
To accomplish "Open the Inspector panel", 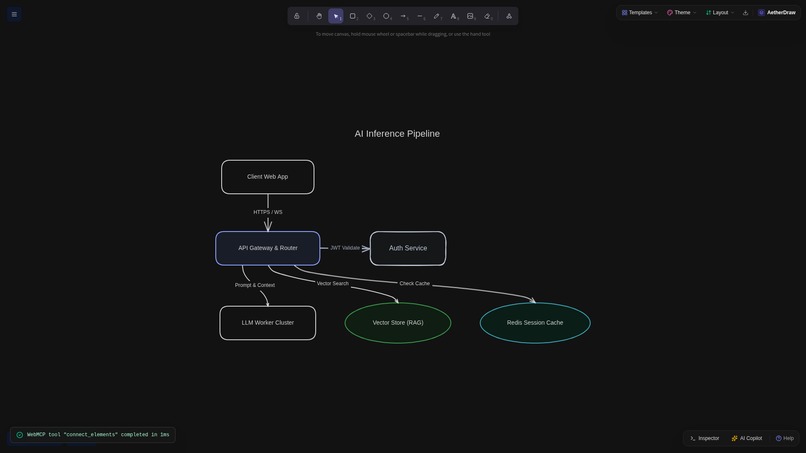I will (x=705, y=438).
